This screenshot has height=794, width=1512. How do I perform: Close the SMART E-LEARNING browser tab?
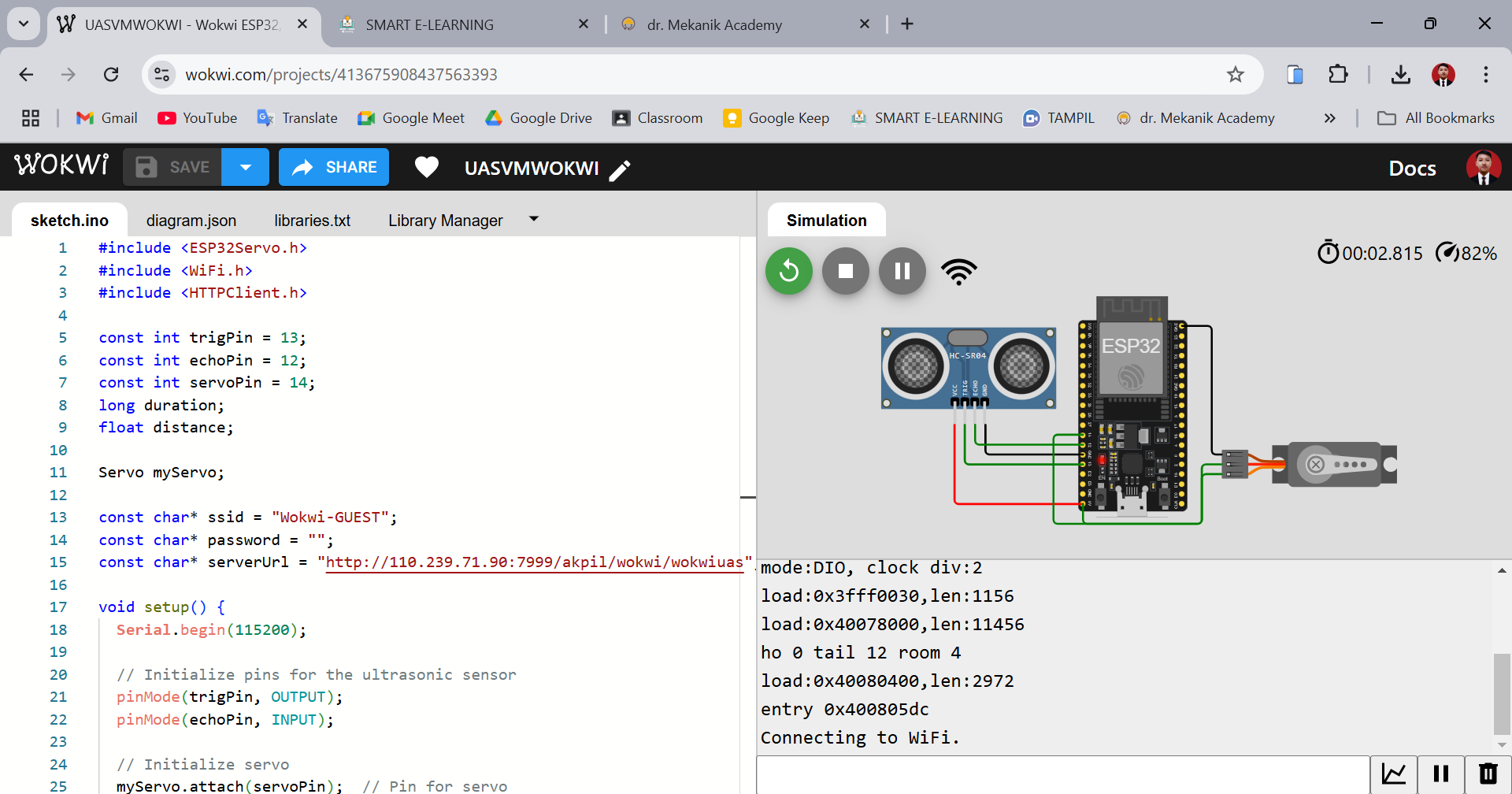pyautogui.click(x=584, y=24)
